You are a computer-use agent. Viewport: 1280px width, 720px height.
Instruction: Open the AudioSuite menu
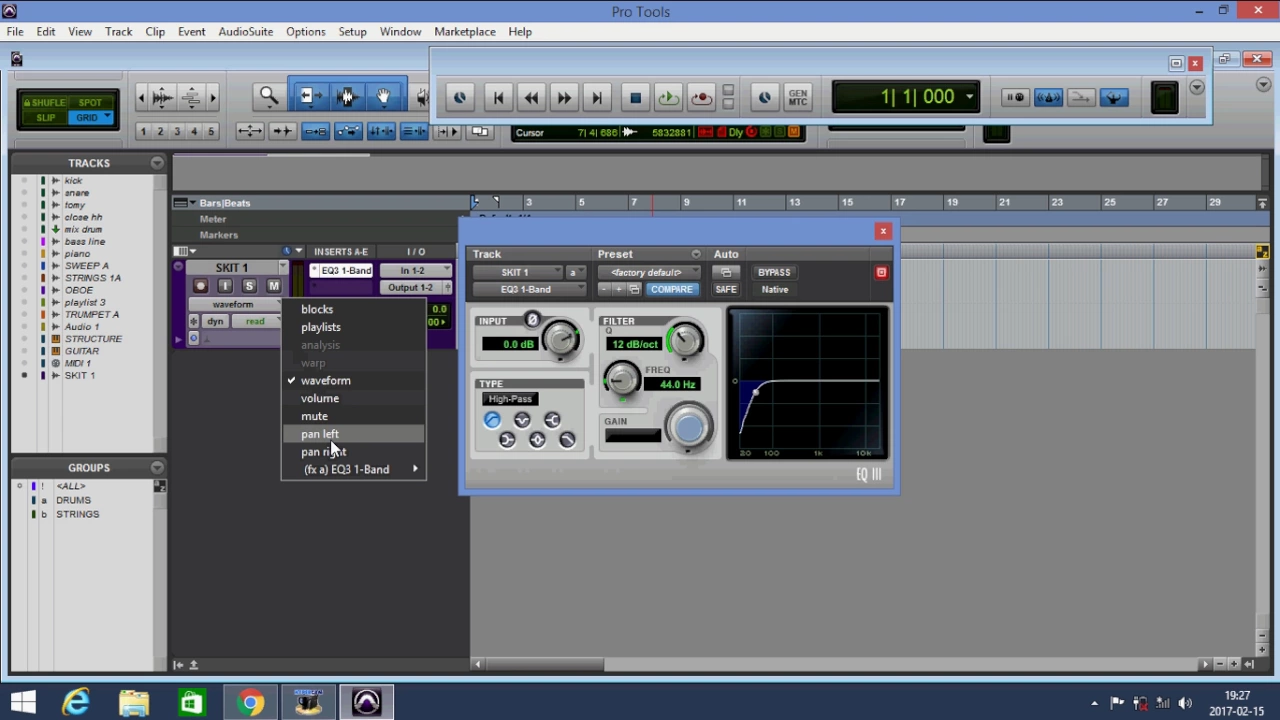pos(245,31)
